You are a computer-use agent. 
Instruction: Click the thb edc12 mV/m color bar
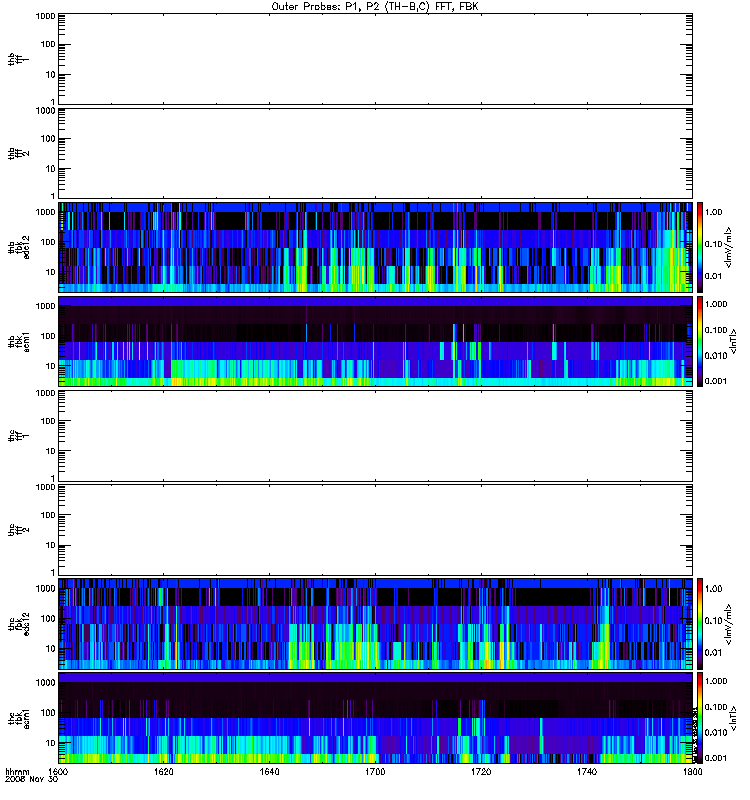click(700, 247)
